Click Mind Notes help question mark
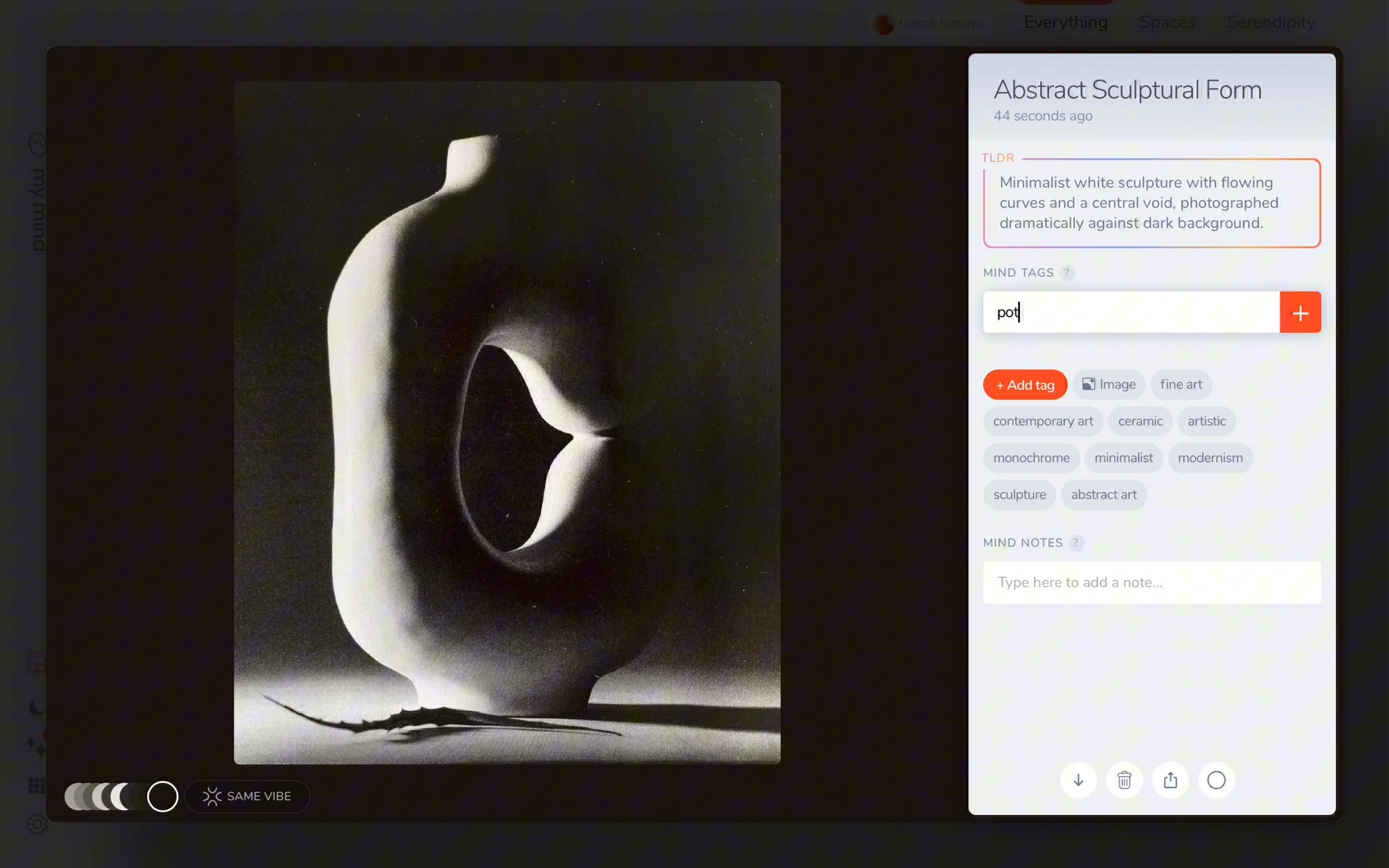This screenshot has height=868, width=1389. coord(1076,542)
